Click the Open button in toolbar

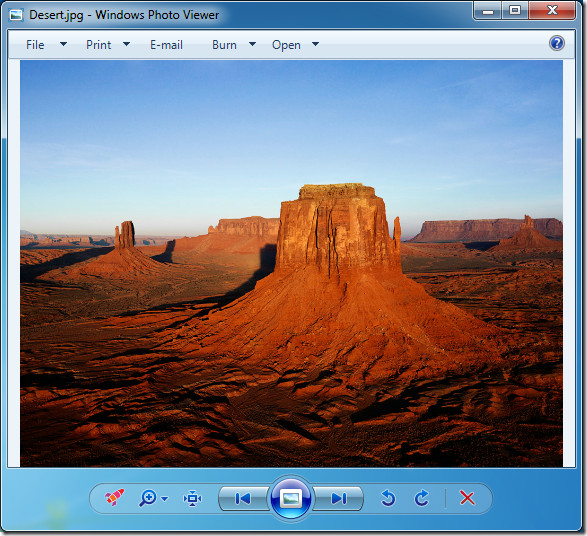pos(286,45)
